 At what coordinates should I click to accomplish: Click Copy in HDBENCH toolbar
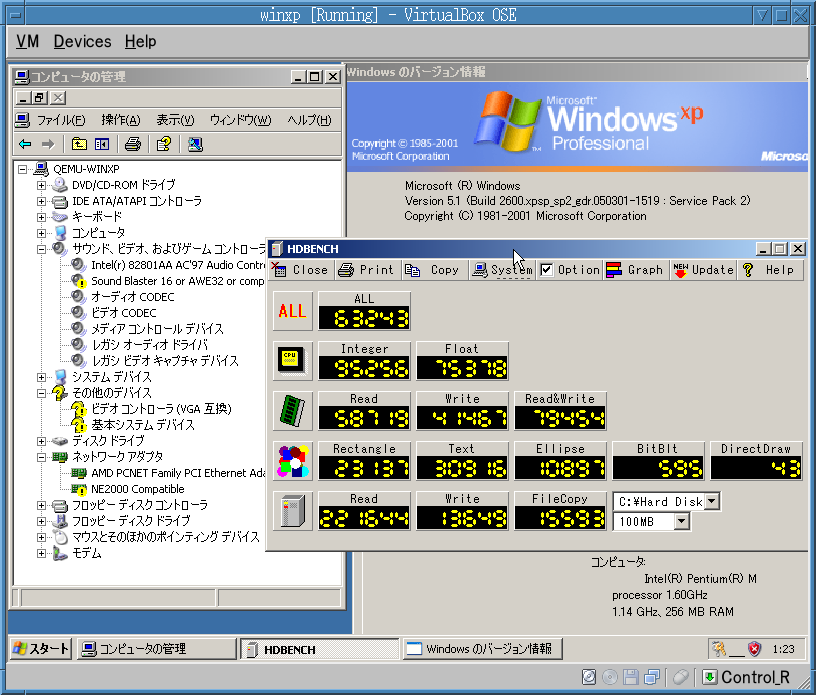[x=434, y=270]
